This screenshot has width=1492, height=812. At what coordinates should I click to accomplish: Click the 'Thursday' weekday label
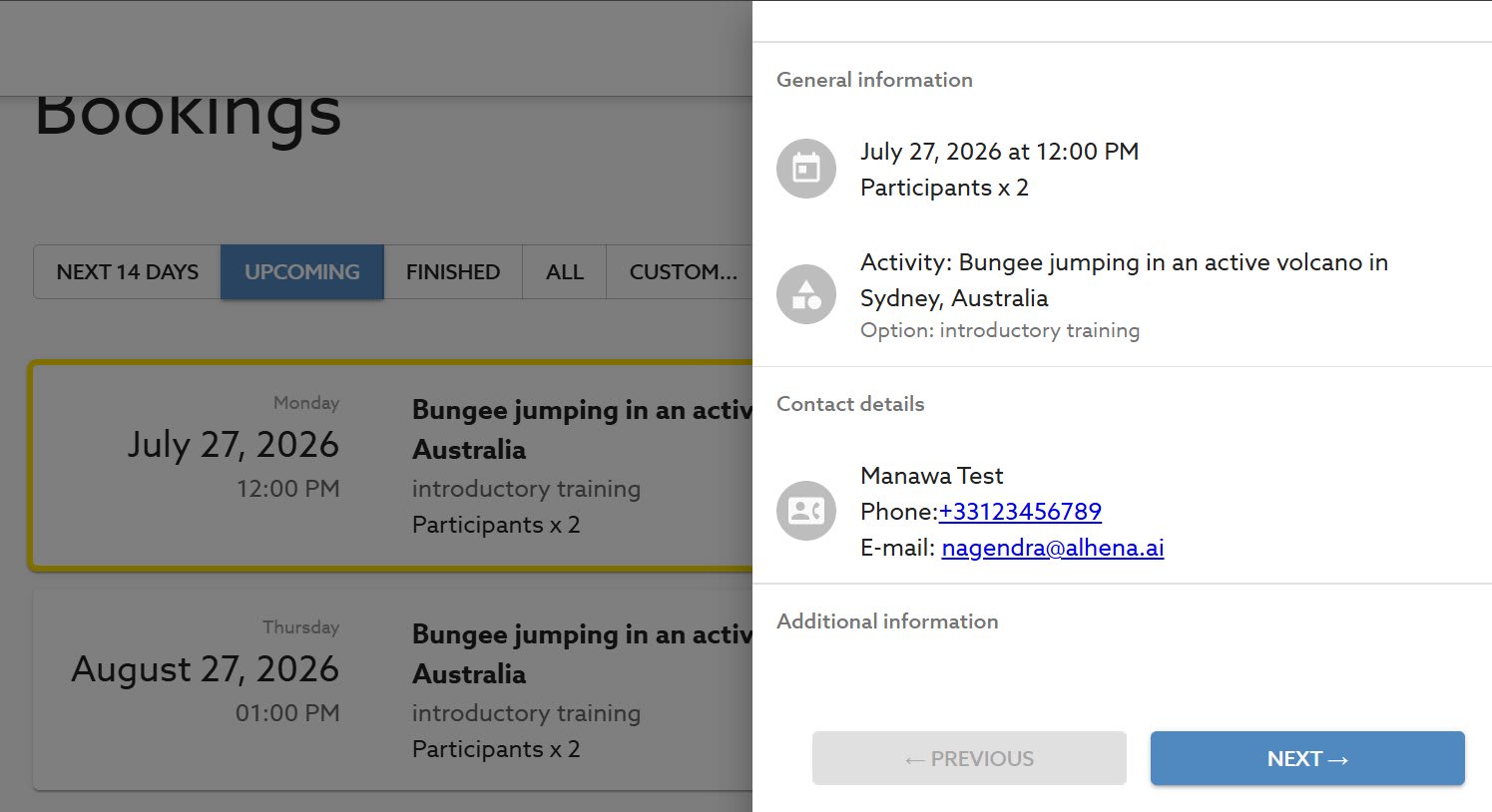[x=300, y=627]
